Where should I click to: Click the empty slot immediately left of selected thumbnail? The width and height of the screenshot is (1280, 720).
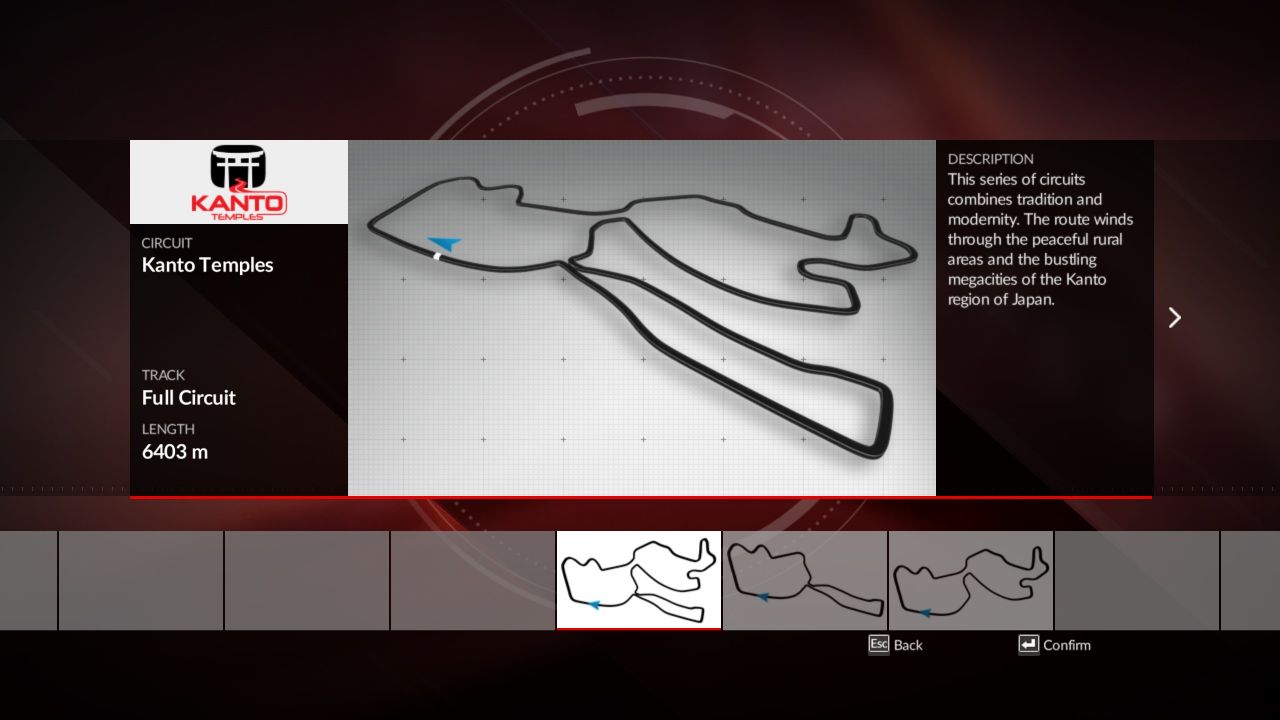[473, 580]
